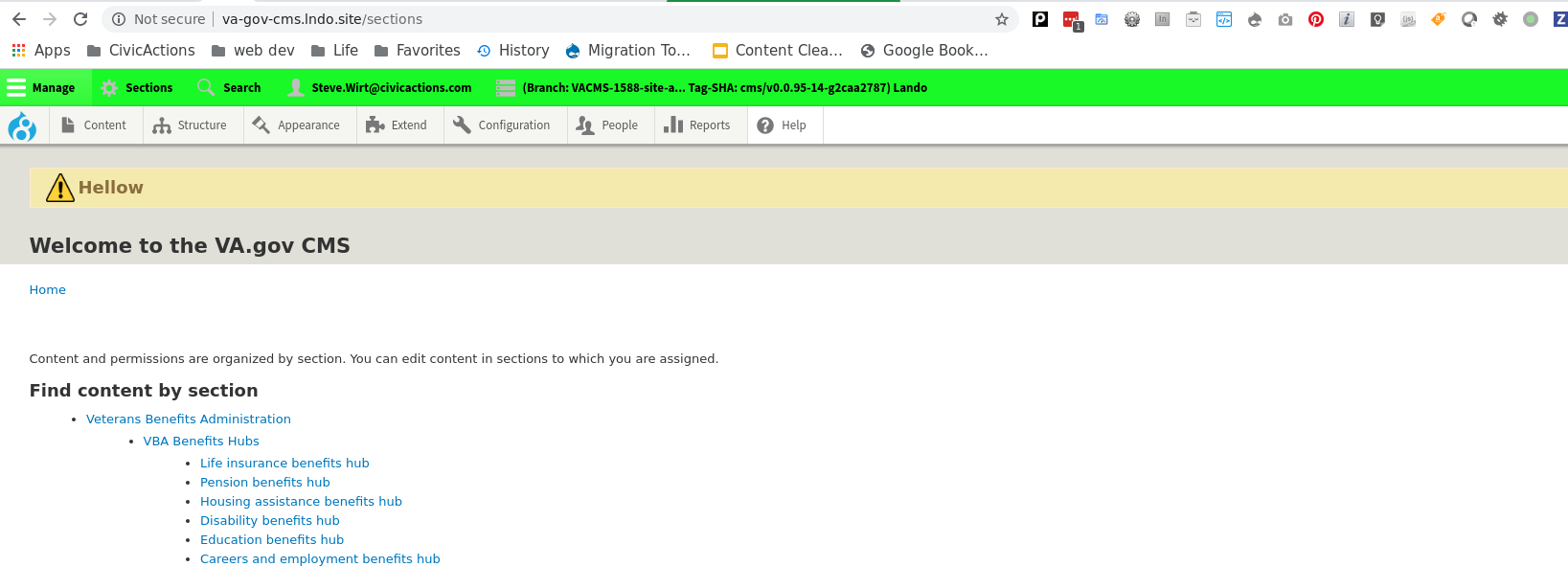Click the Home breadcrumb link

click(48, 290)
